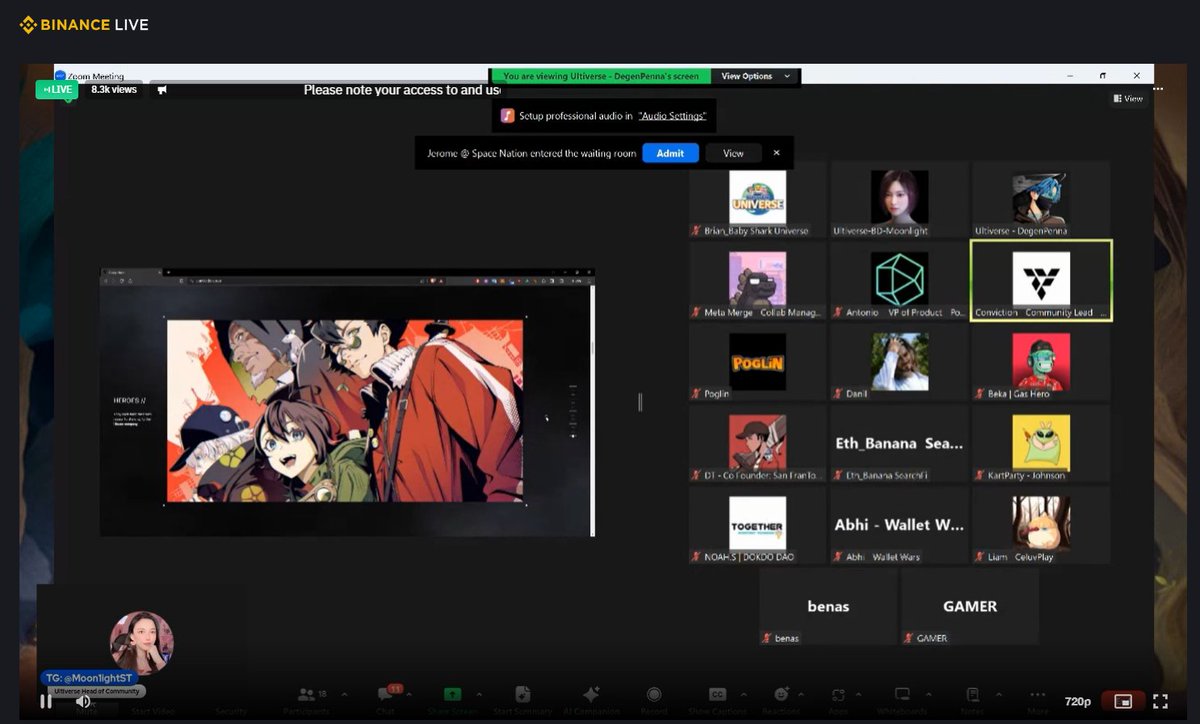The width and height of the screenshot is (1200, 724).
Task: Open the Notes icon
Action: click(973, 693)
